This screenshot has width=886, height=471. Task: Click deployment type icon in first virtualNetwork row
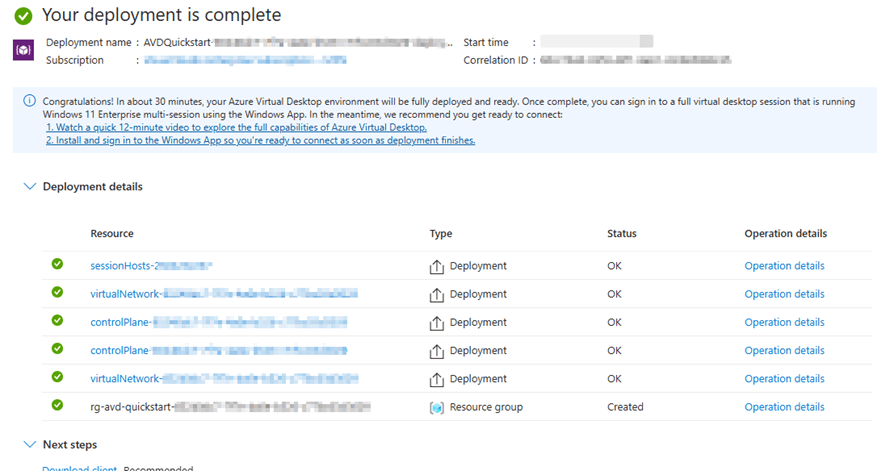tap(436, 294)
